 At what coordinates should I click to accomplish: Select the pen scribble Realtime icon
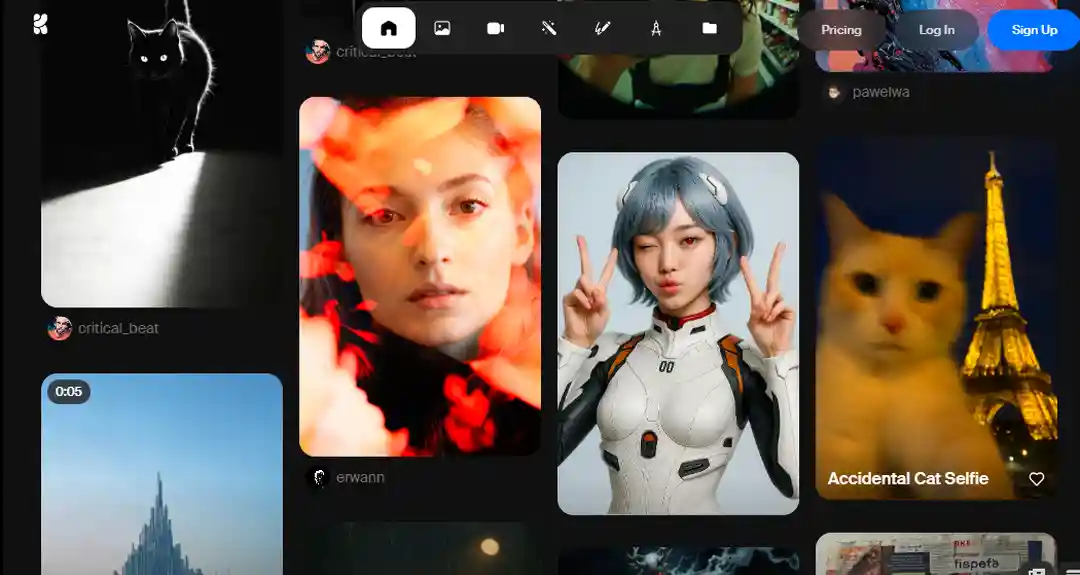click(x=603, y=28)
